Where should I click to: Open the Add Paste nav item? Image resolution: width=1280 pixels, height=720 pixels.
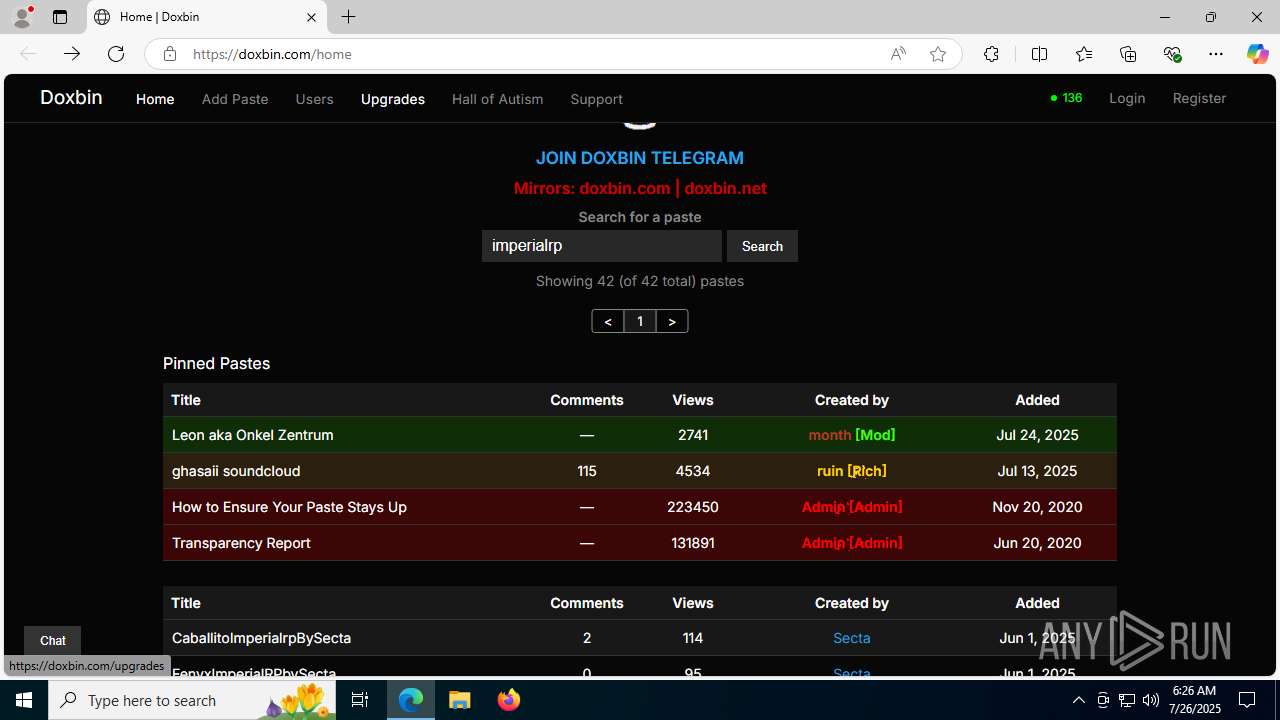235,99
